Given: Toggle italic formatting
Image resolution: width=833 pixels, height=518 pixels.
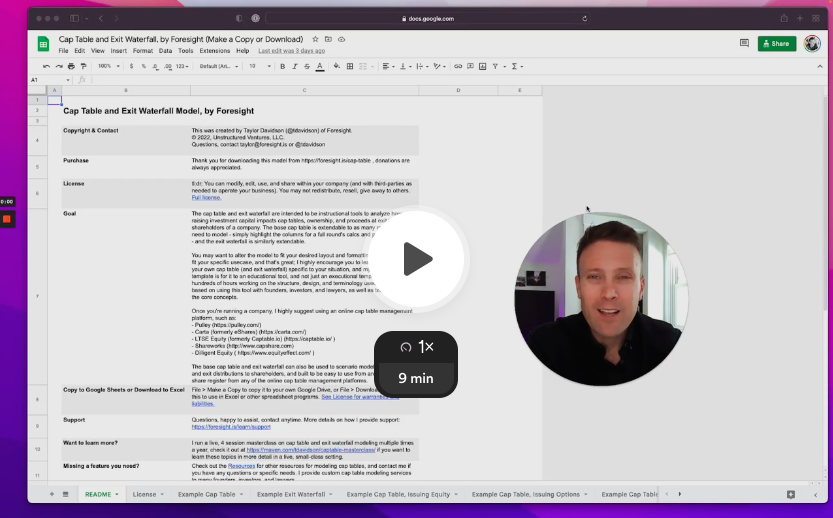Looking at the screenshot, I should (x=295, y=66).
